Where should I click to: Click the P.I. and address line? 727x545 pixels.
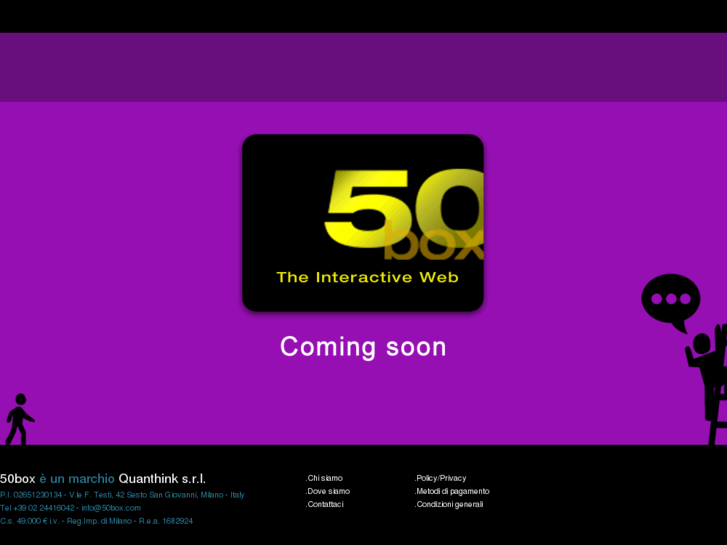pos(122,495)
